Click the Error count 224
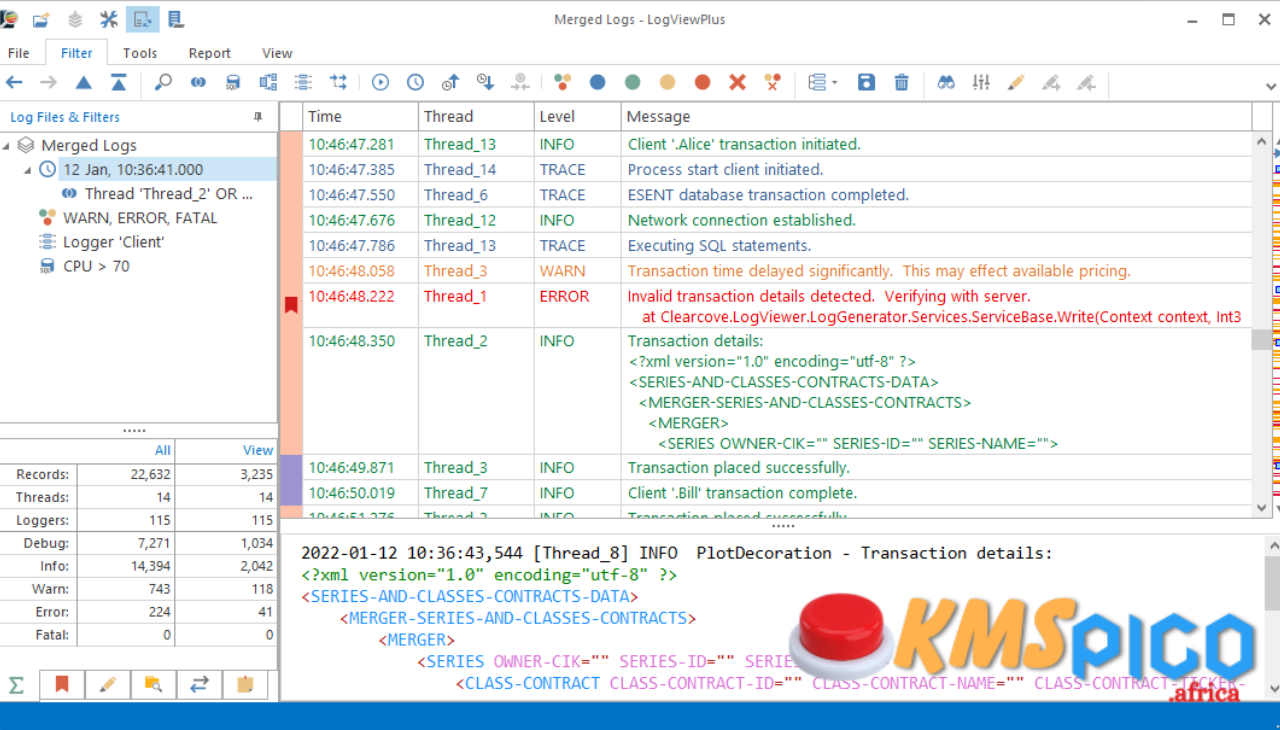Image resolution: width=1280 pixels, height=730 pixels. tap(158, 612)
